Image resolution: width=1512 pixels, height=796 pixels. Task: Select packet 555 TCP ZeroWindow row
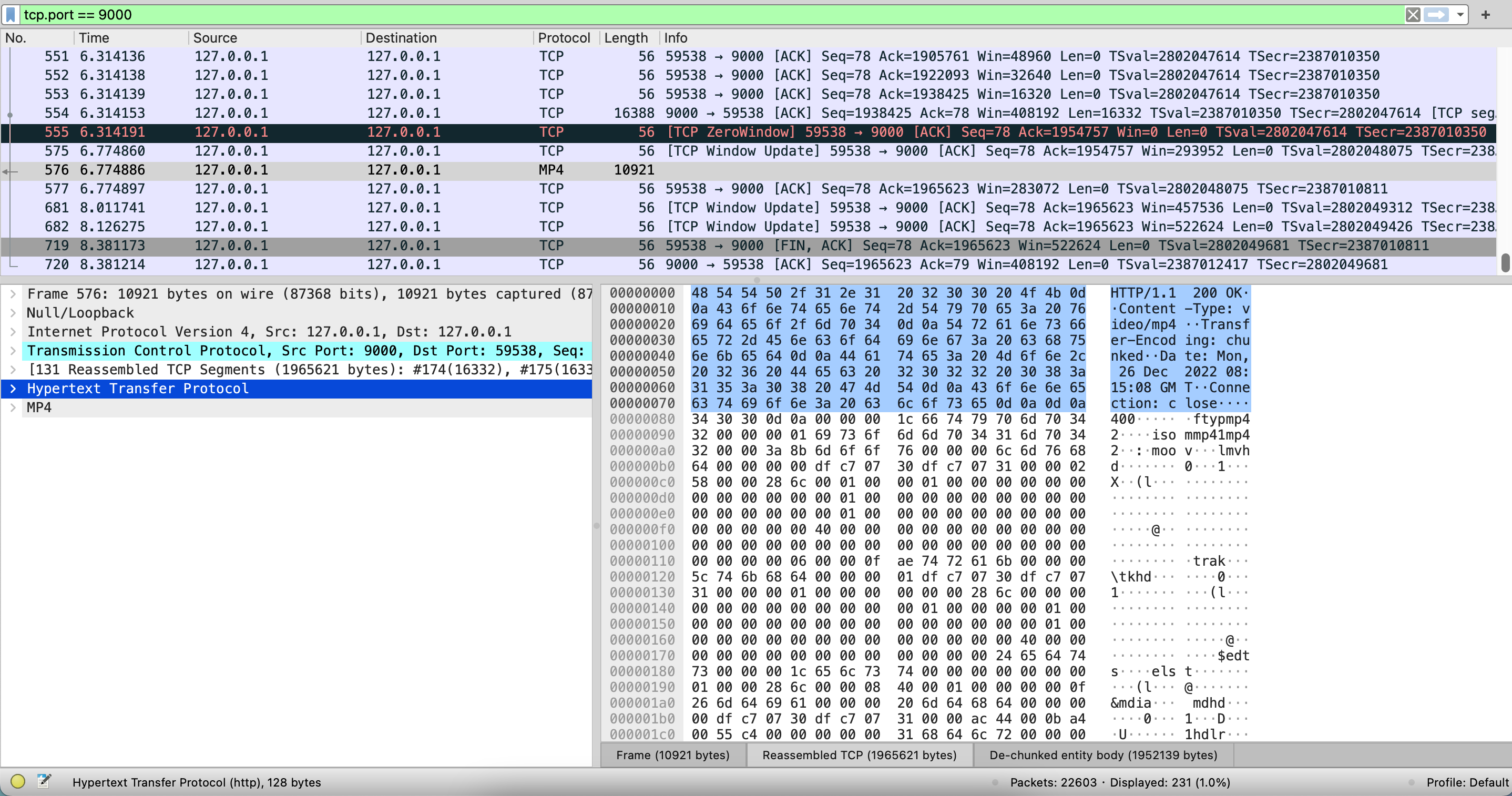click(x=748, y=132)
